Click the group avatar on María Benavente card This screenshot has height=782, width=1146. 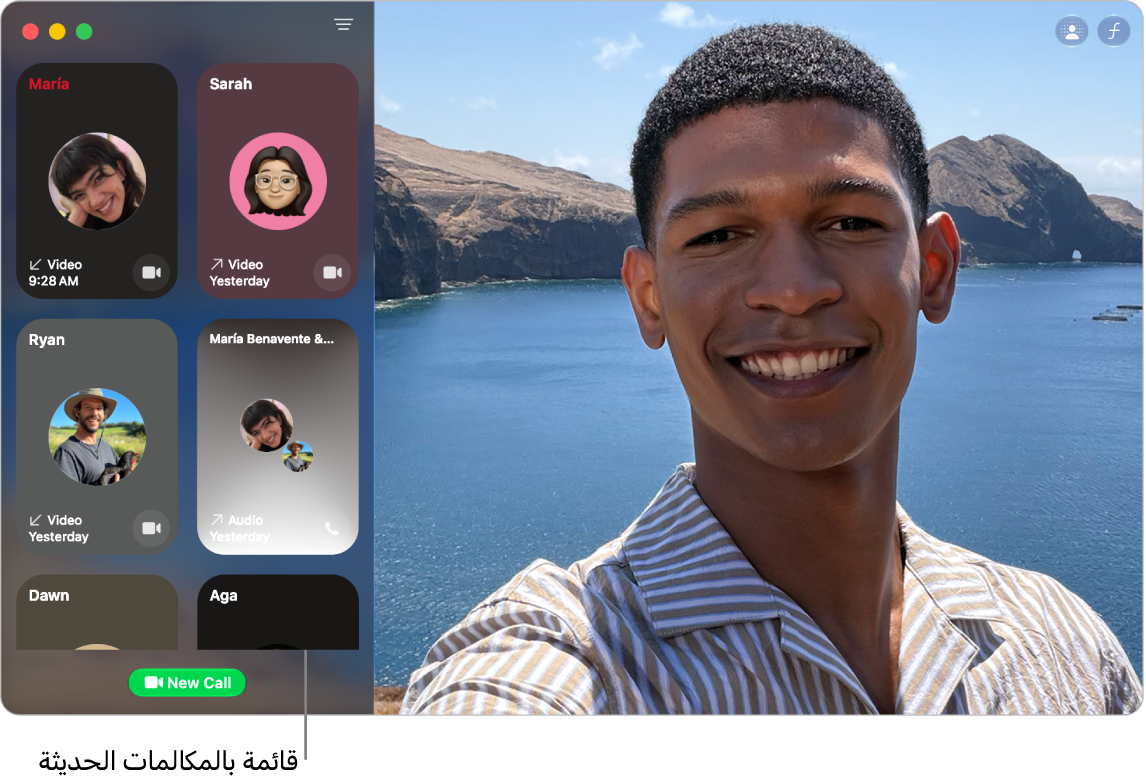[x=276, y=436]
